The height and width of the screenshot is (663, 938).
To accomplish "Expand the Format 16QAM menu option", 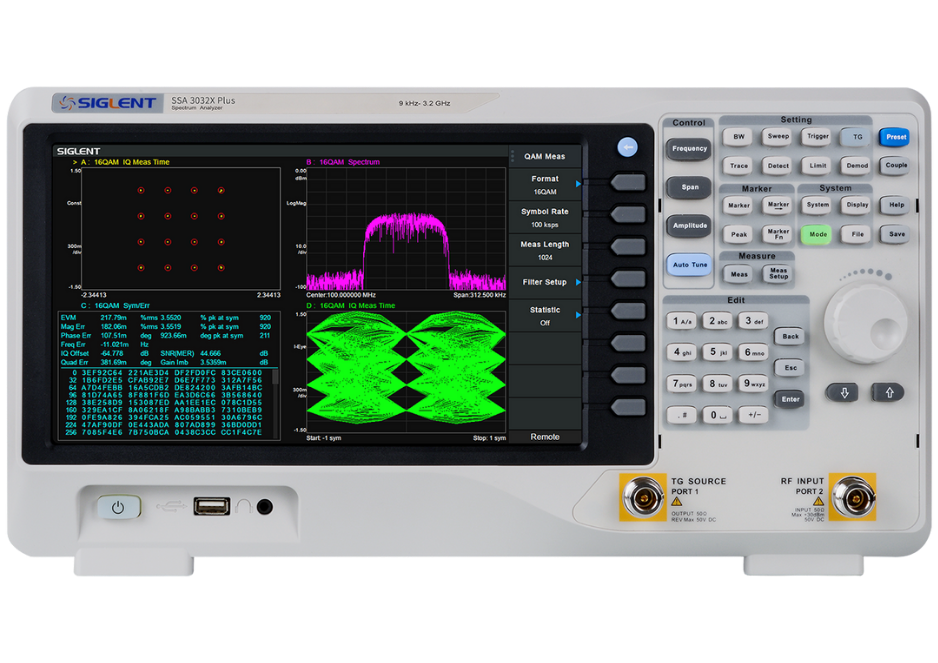I will point(545,184).
